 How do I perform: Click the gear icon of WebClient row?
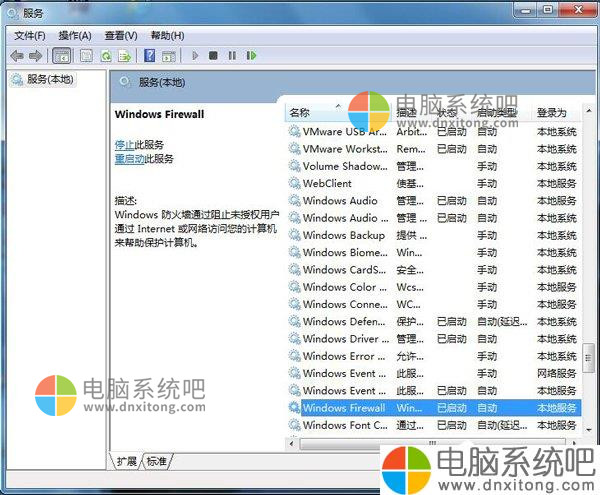click(x=294, y=183)
